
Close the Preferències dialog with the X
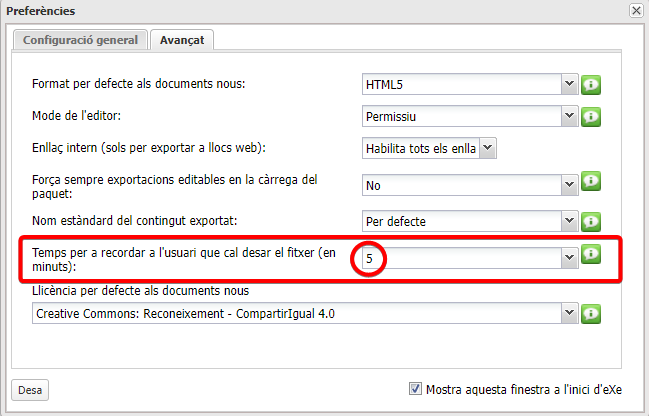pos(636,10)
